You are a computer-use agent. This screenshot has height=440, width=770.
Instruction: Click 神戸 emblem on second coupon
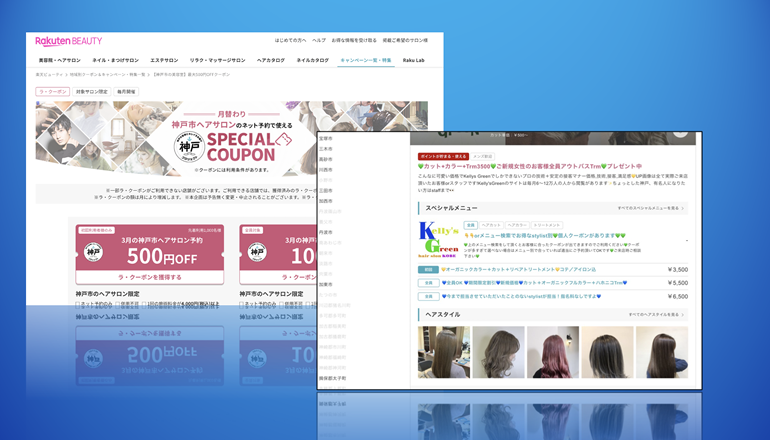click(x=257, y=252)
